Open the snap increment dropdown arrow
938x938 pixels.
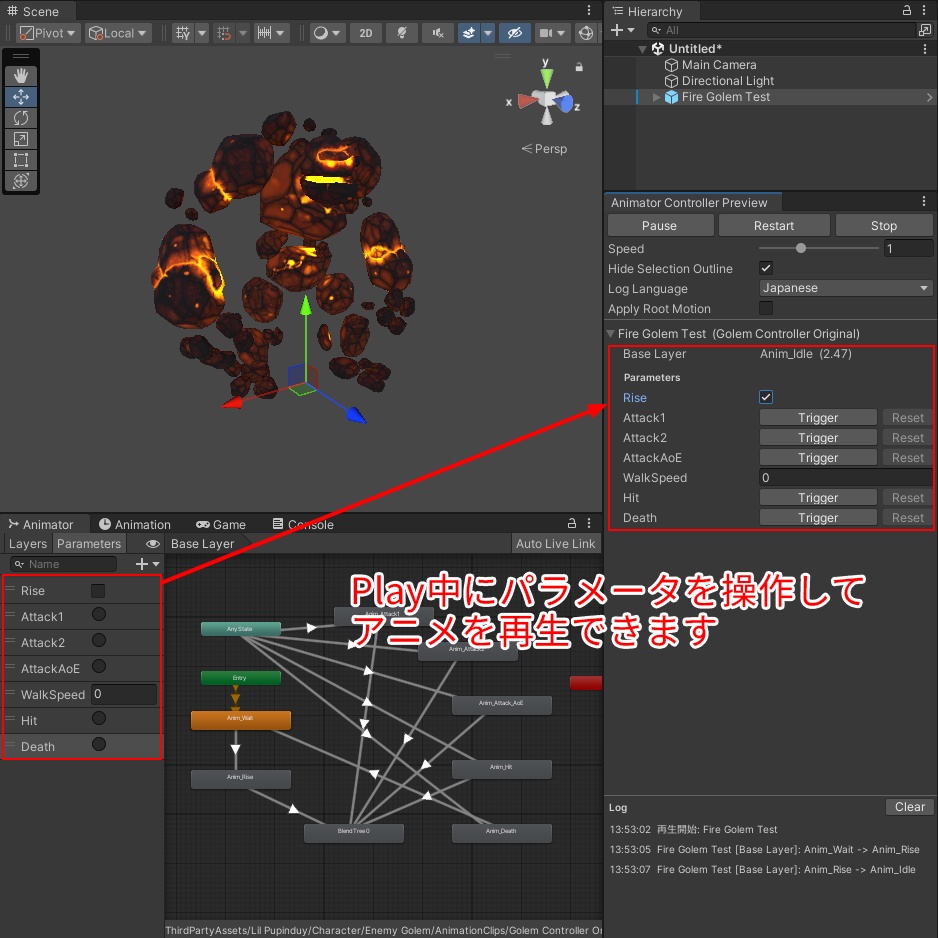pyautogui.click(x=280, y=33)
